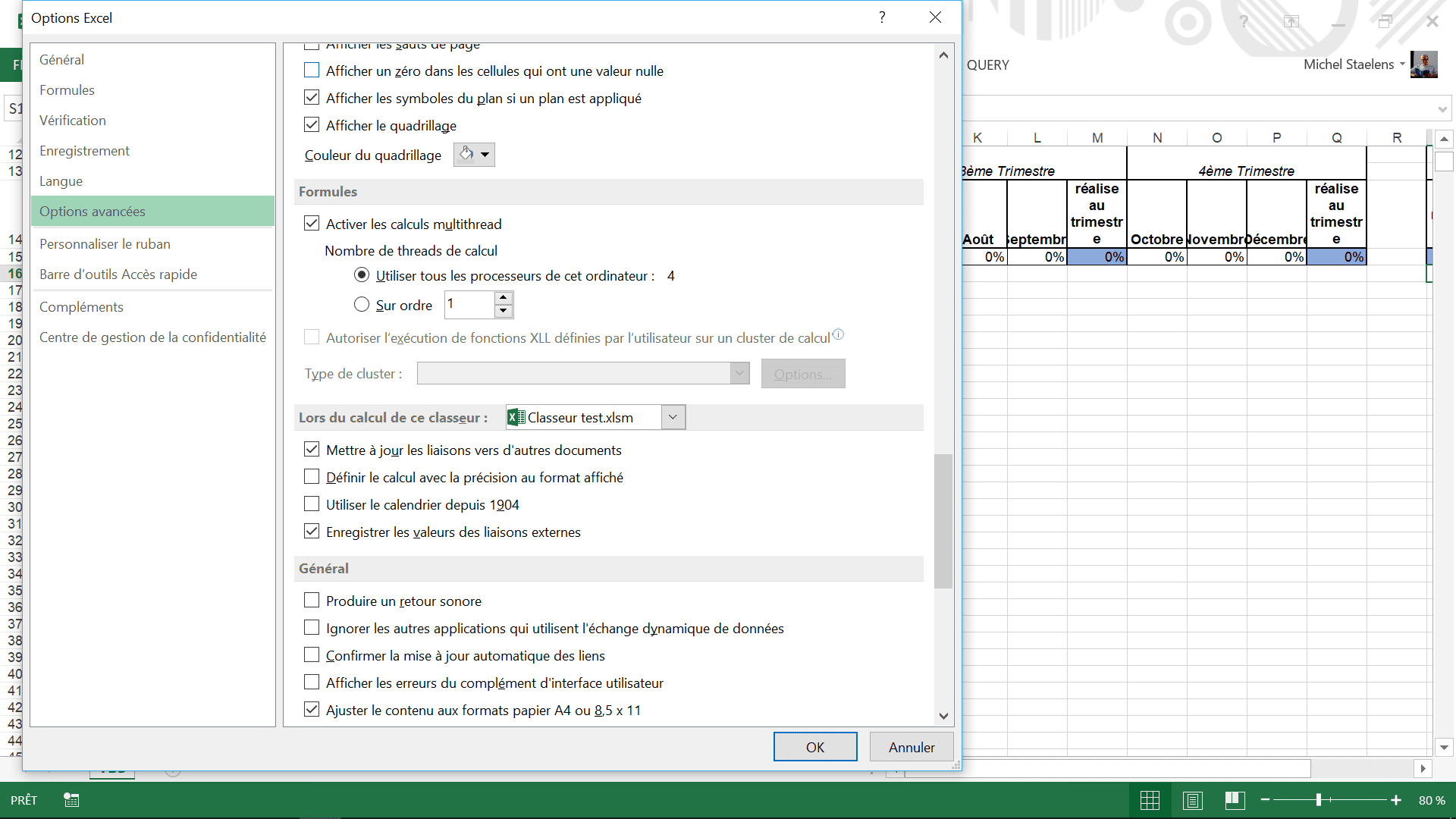Click the macro recording status bar icon
Viewport: 1456px width, 819px height.
pos(71,800)
